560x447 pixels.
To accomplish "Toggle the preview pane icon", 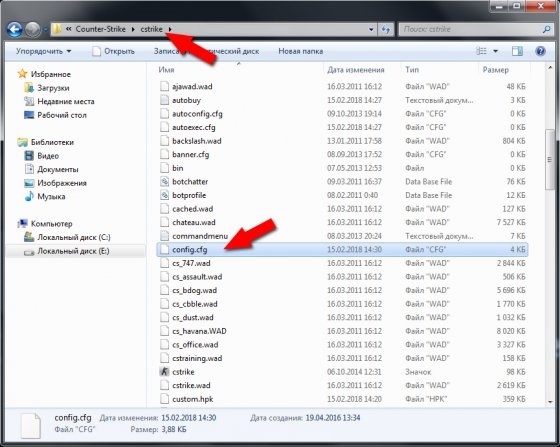I will (x=517, y=51).
